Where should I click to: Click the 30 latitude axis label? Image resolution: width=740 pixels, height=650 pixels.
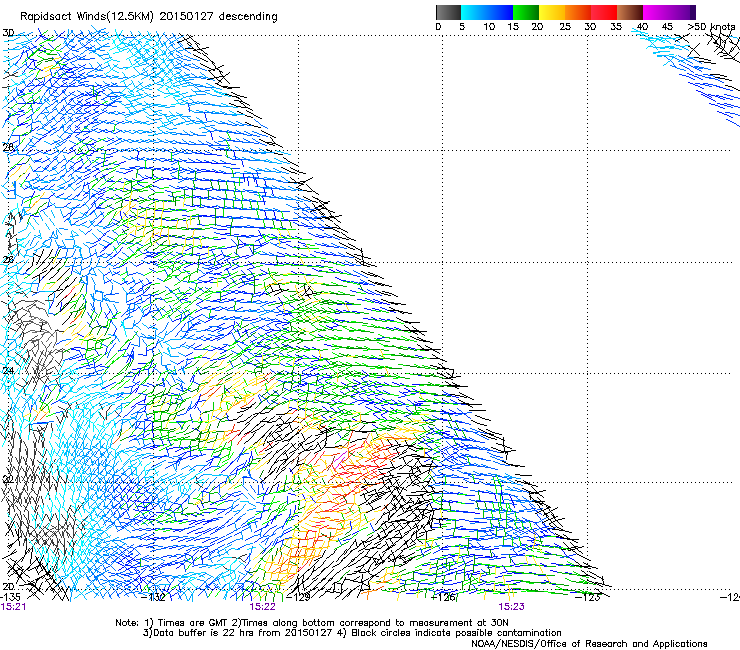8,33
